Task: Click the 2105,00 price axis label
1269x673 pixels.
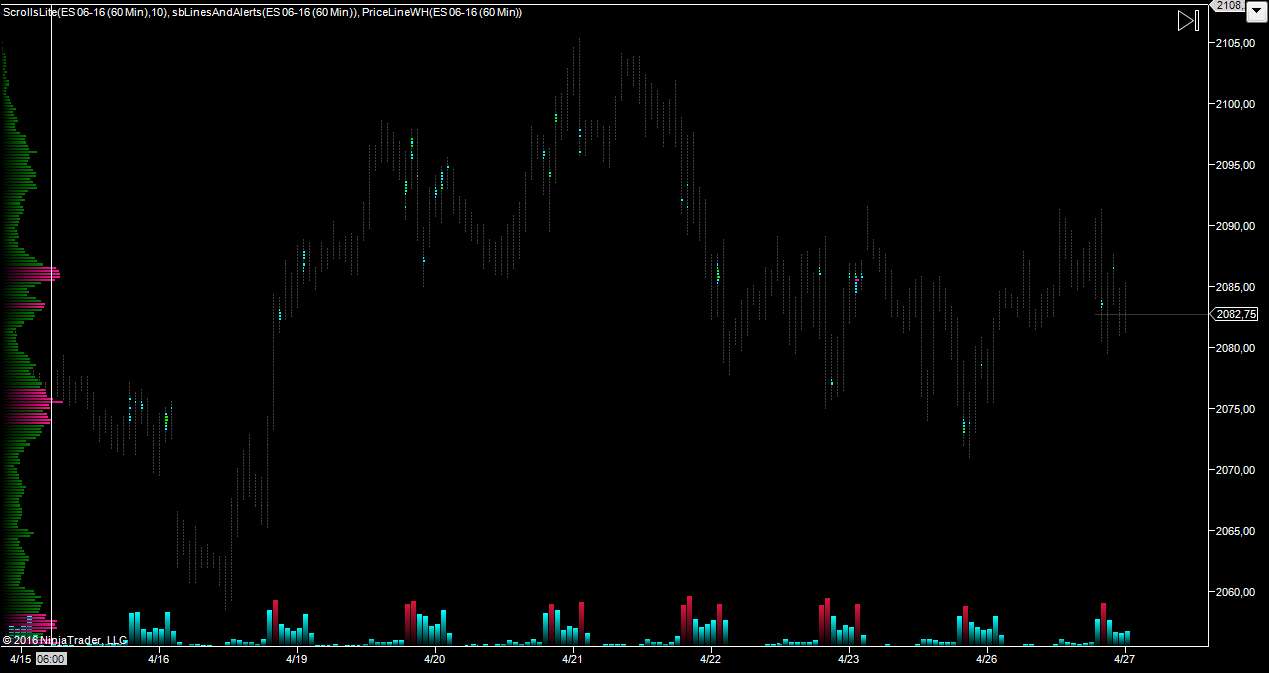Action: 1236,43
